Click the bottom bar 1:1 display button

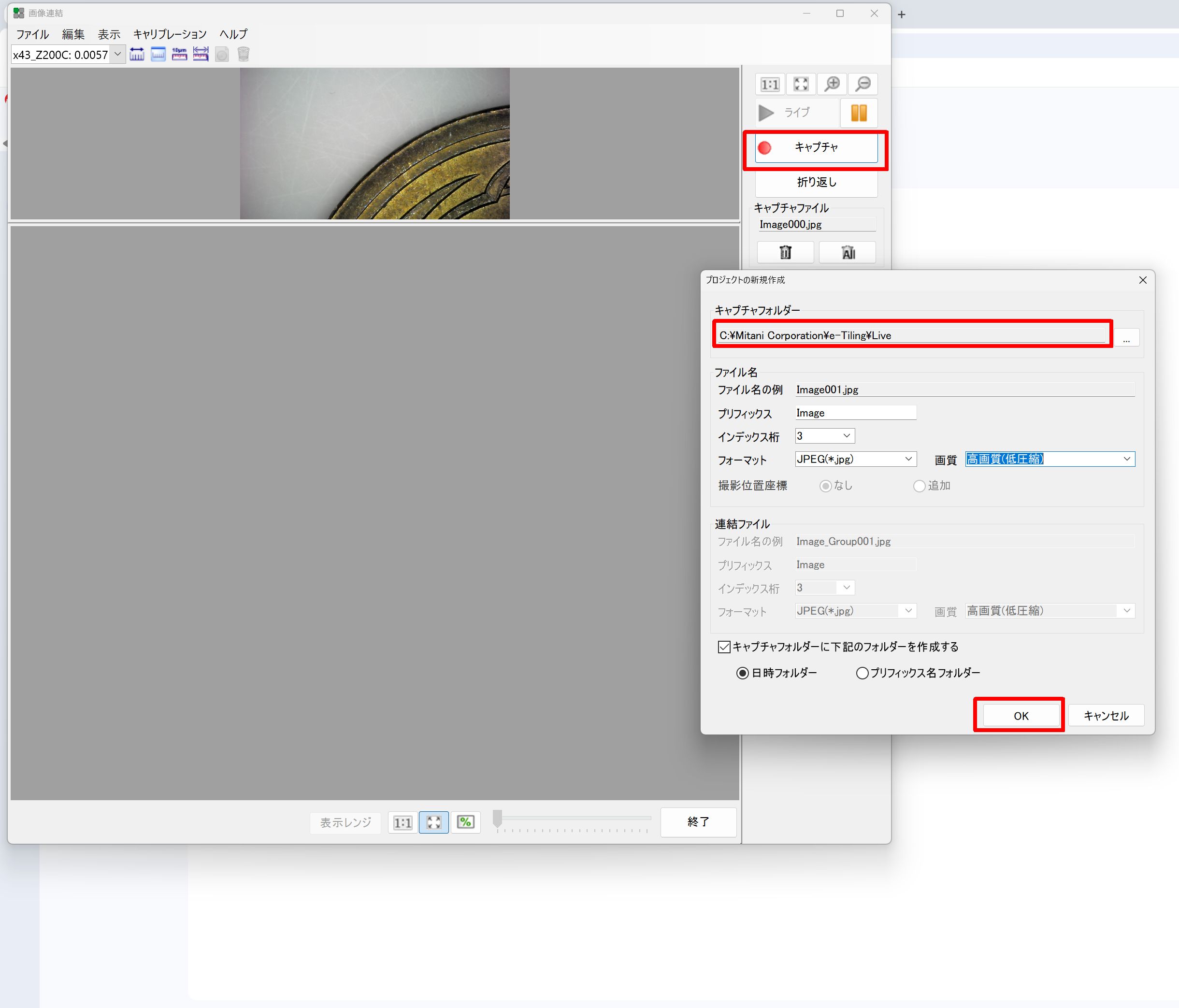(403, 822)
